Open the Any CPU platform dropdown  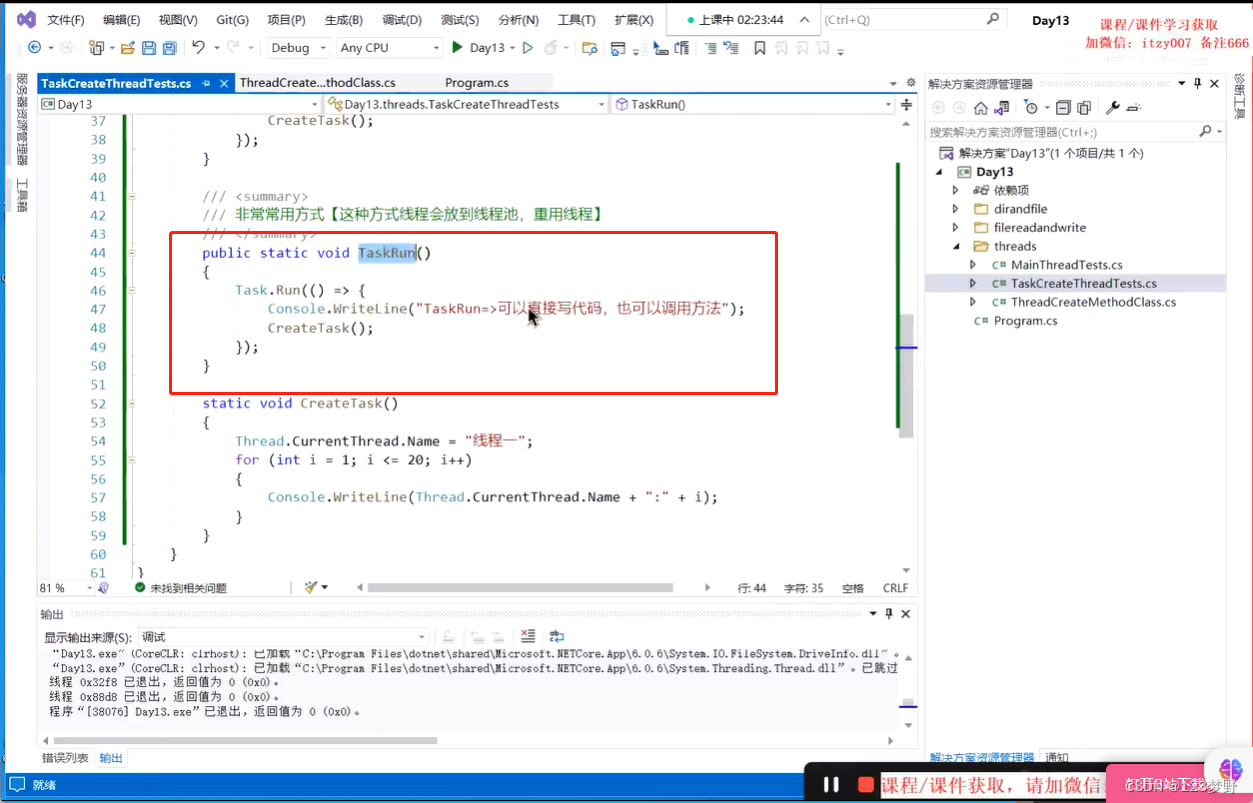(x=390, y=48)
